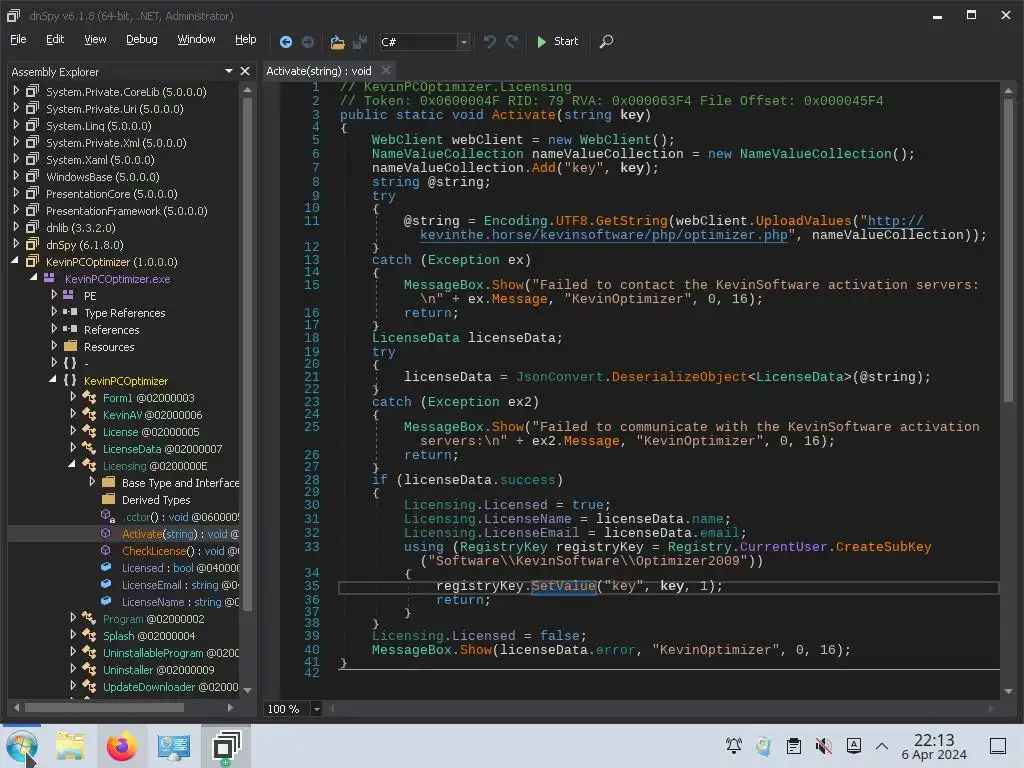
Task: Click the References node icon
Action: (70, 328)
